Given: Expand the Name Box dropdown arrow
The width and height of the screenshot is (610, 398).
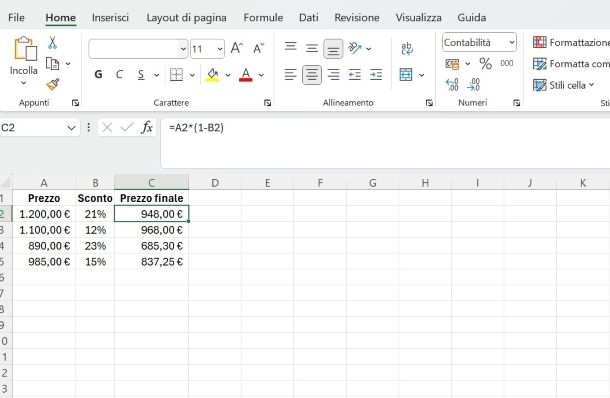Looking at the screenshot, I should [x=71, y=128].
